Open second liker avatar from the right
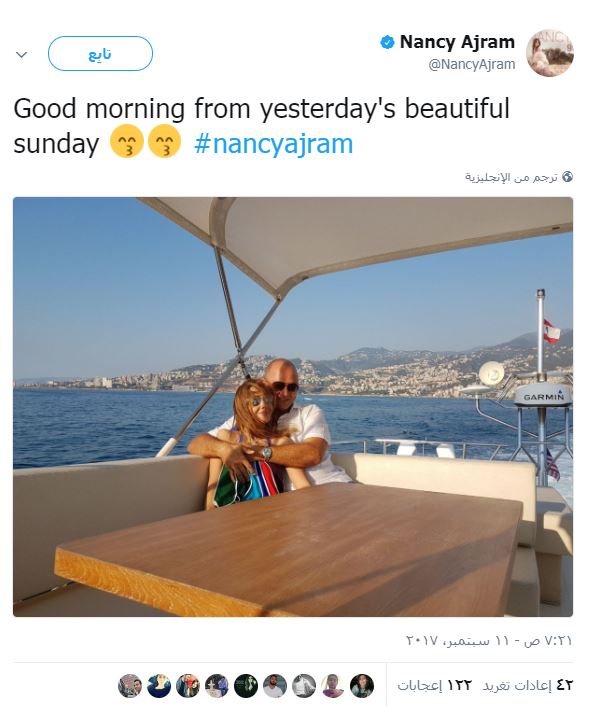598x706 pixels. click(x=333, y=686)
